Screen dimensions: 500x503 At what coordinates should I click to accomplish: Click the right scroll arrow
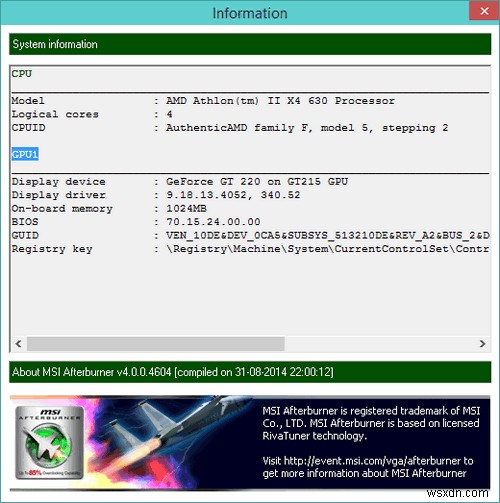tap(482, 343)
